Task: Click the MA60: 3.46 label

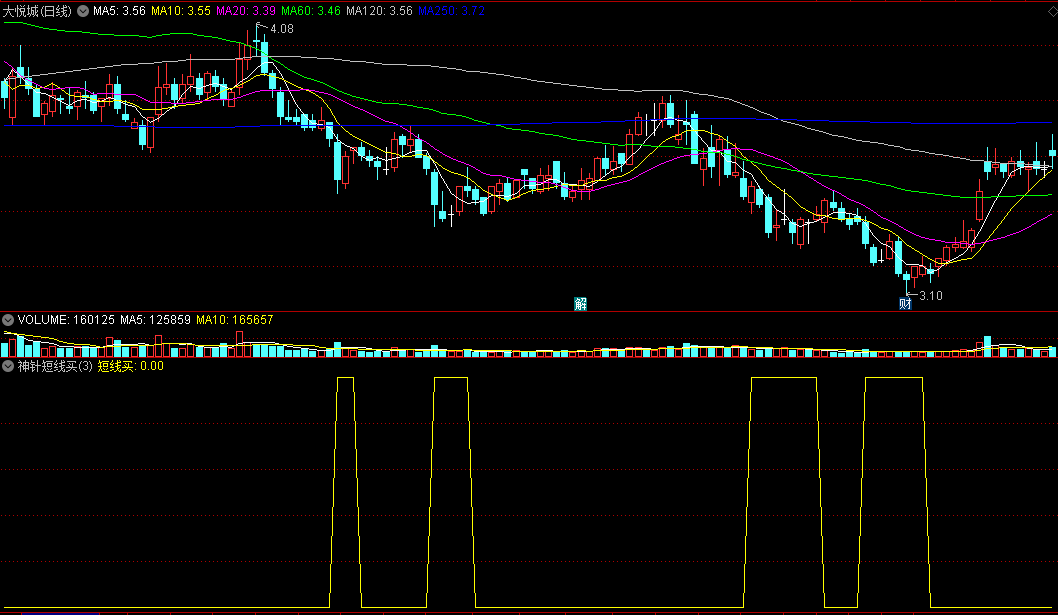Action: tap(311, 11)
